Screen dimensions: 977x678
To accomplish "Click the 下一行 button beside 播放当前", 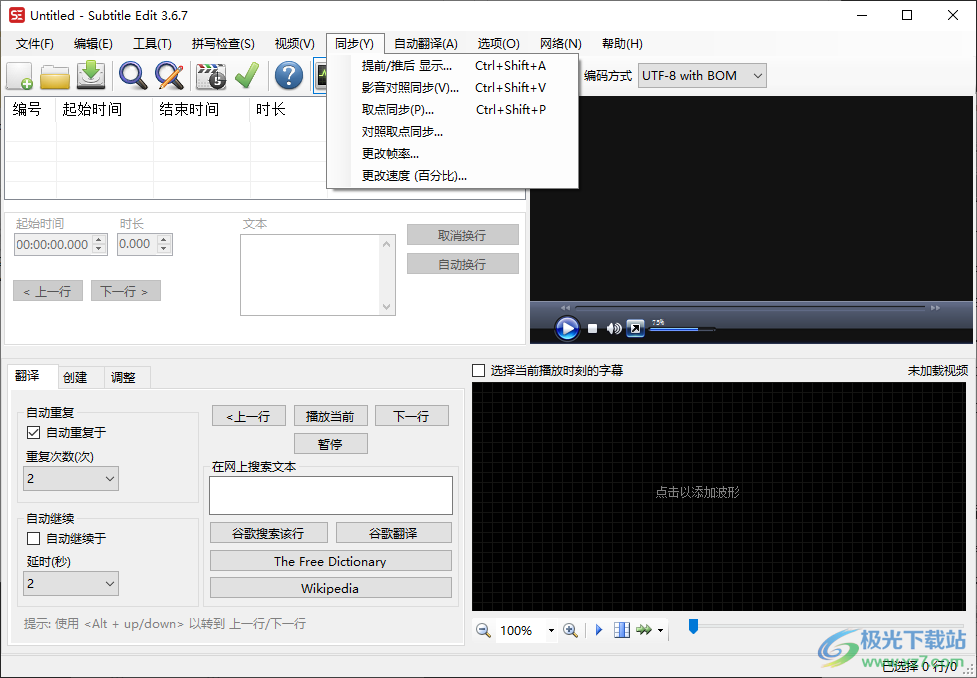I will coord(412,416).
